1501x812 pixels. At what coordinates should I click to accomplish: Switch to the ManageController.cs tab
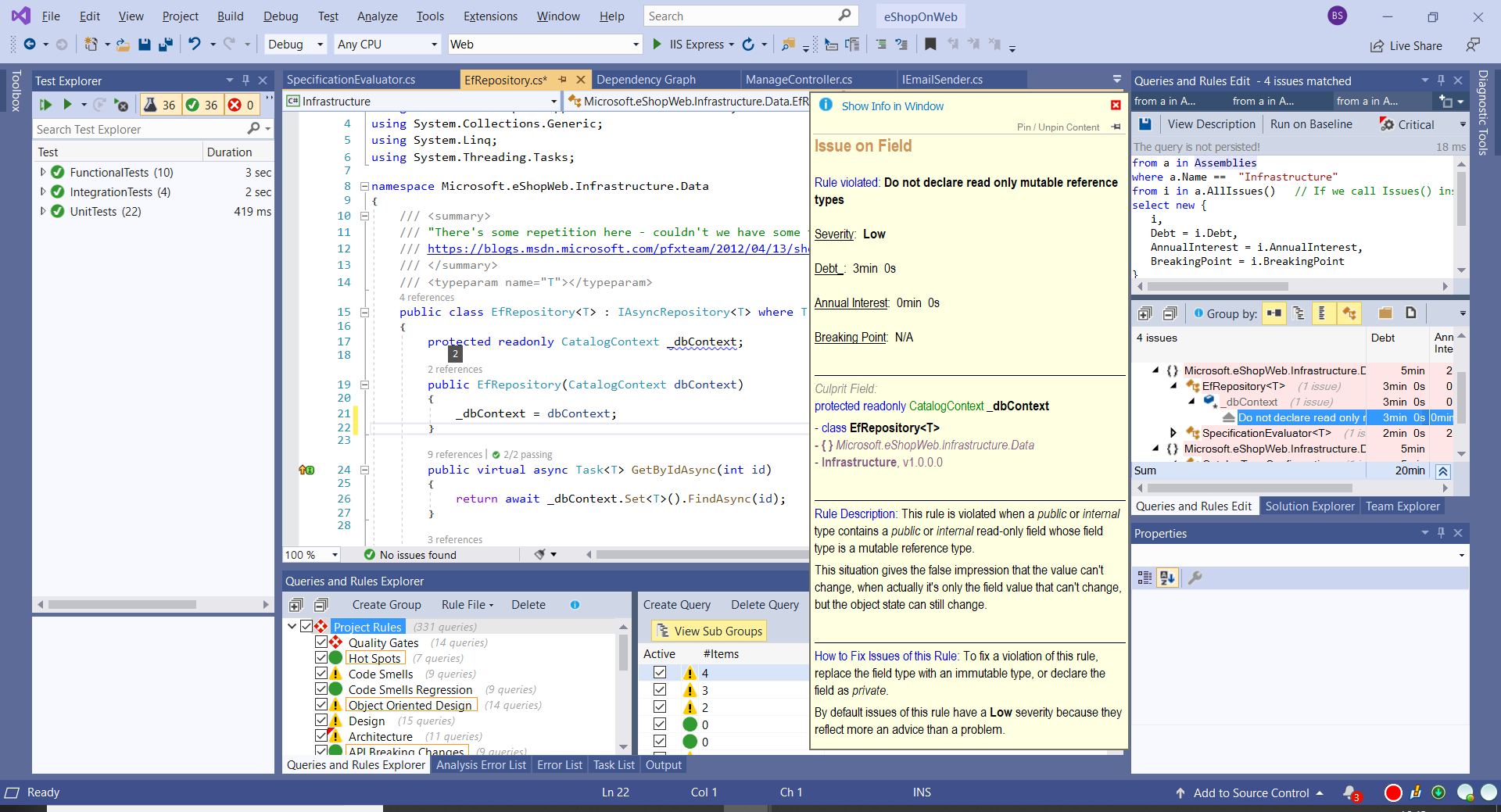(798, 80)
